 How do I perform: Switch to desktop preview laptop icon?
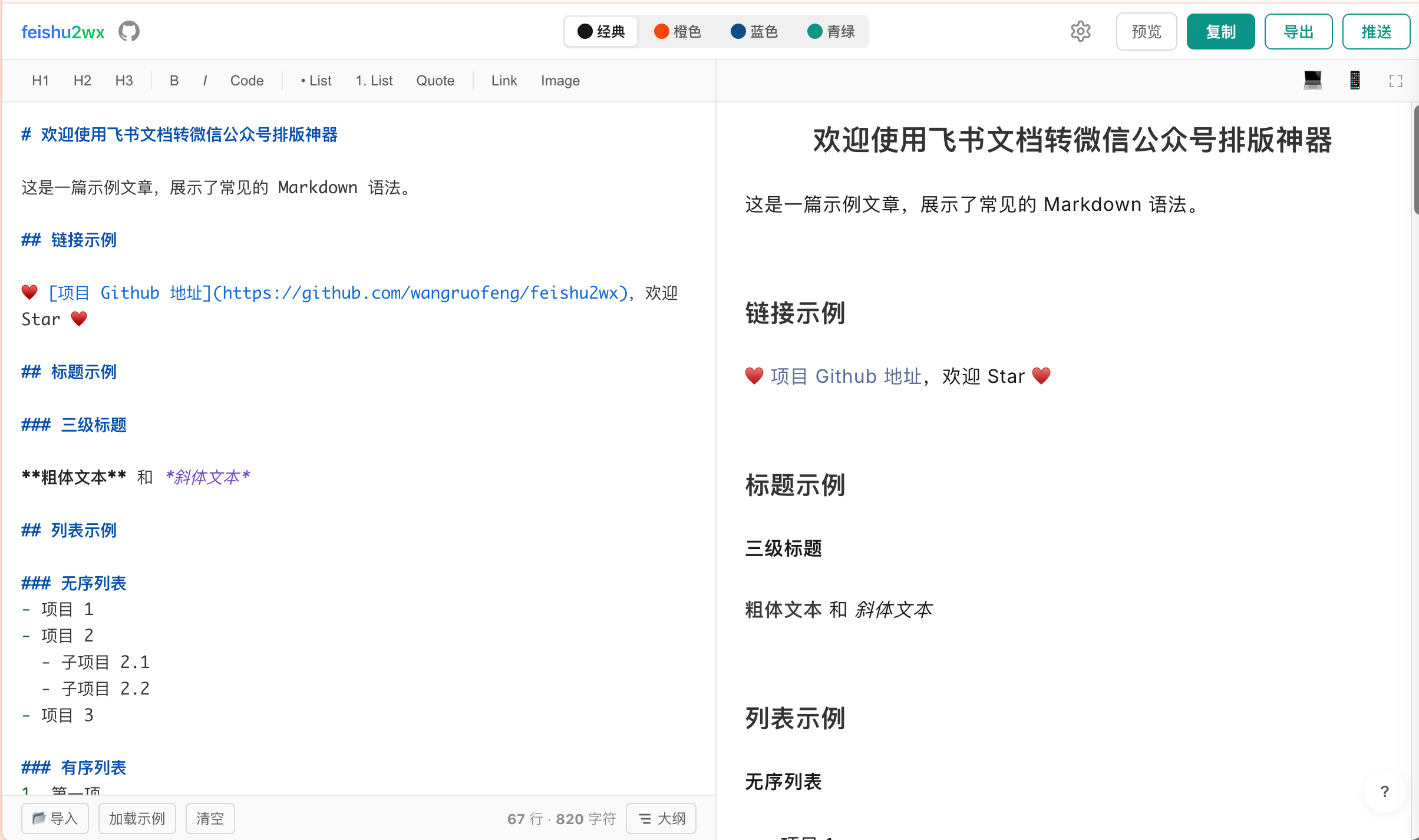(x=1312, y=80)
